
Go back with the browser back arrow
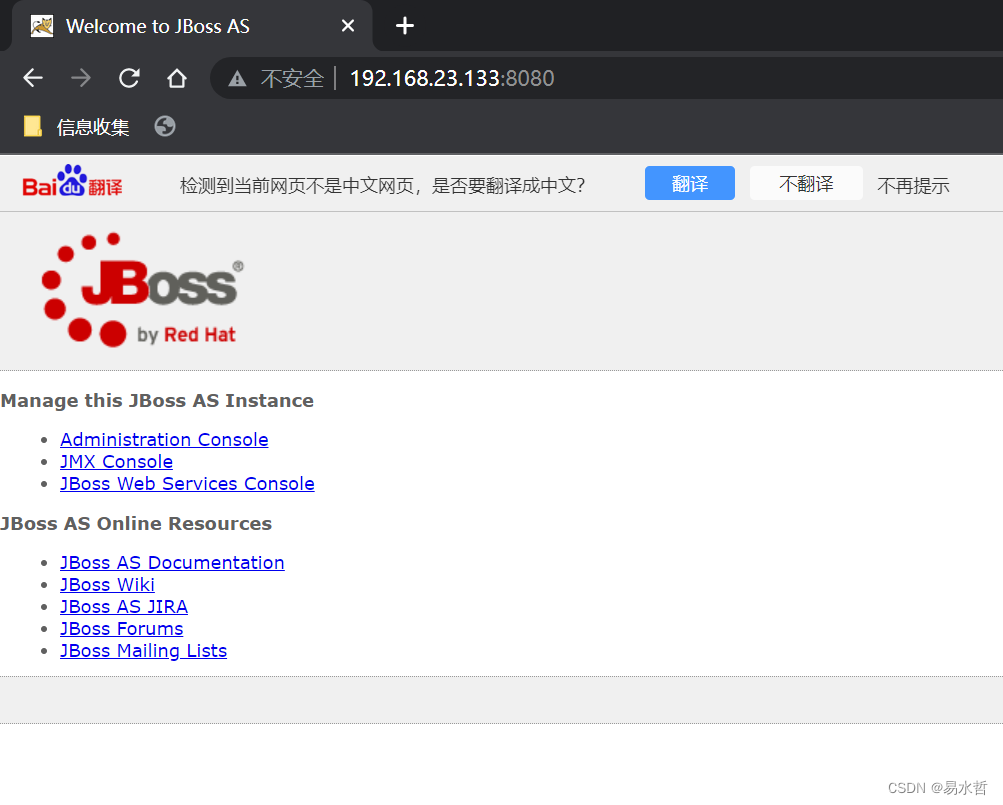(x=33, y=78)
